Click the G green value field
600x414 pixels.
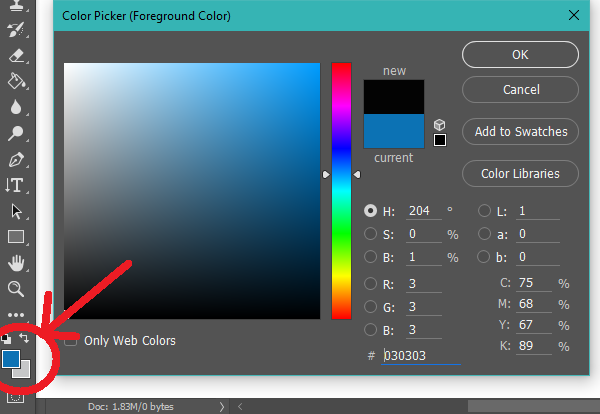click(x=424, y=307)
